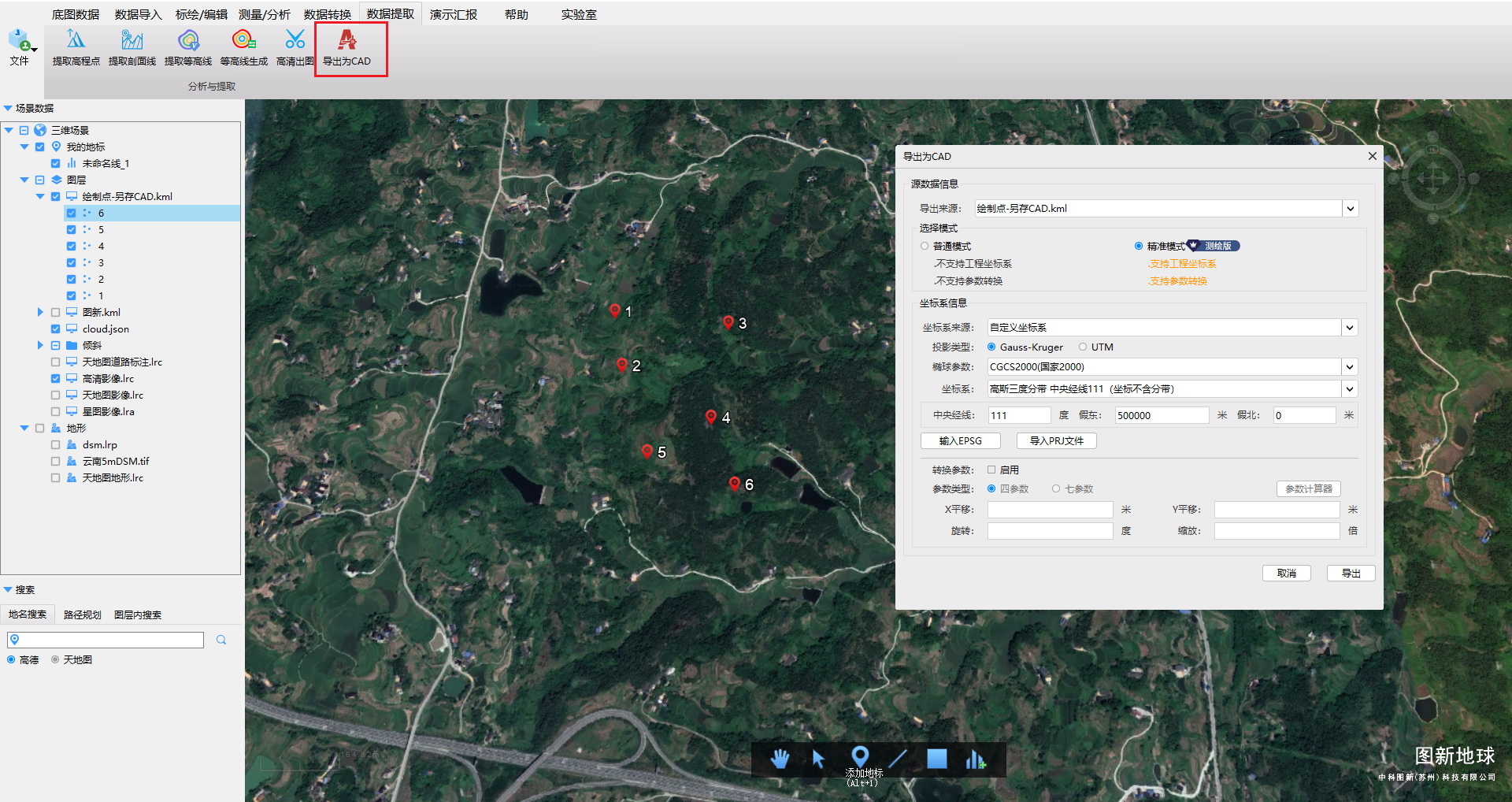The width and height of the screenshot is (1512, 802).
Task: Select the hand pan tool on map toolbar
Action: tap(780, 759)
